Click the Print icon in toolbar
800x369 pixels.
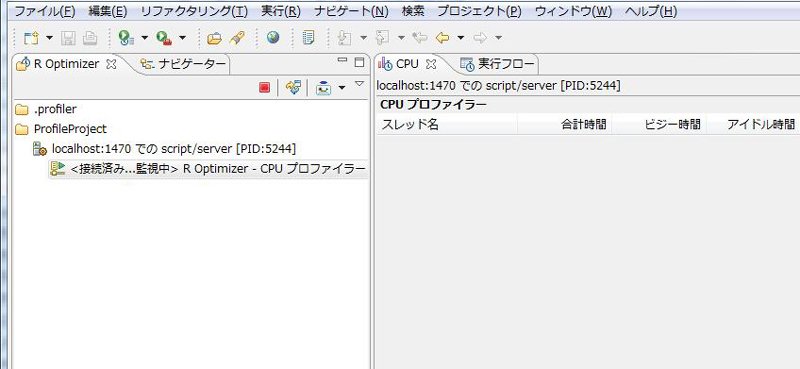pos(90,37)
